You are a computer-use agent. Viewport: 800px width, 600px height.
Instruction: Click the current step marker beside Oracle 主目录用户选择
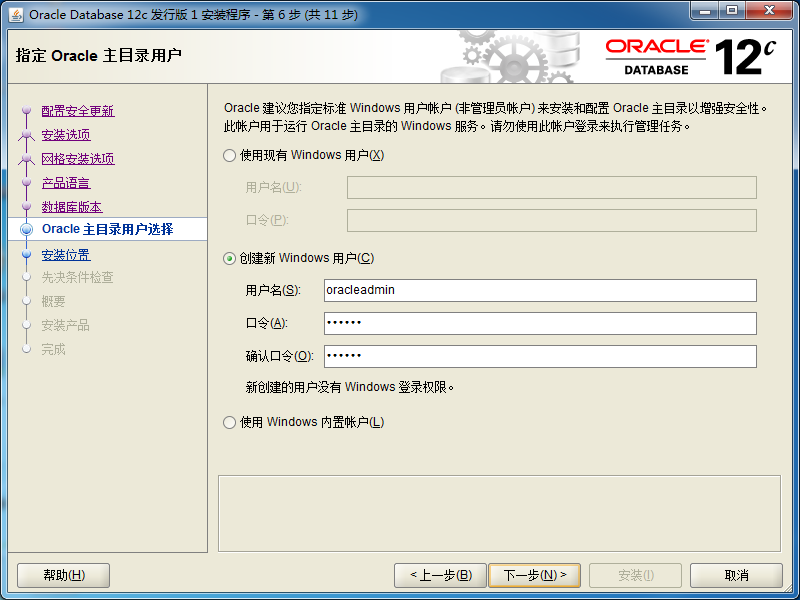click(x=27, y=230)
